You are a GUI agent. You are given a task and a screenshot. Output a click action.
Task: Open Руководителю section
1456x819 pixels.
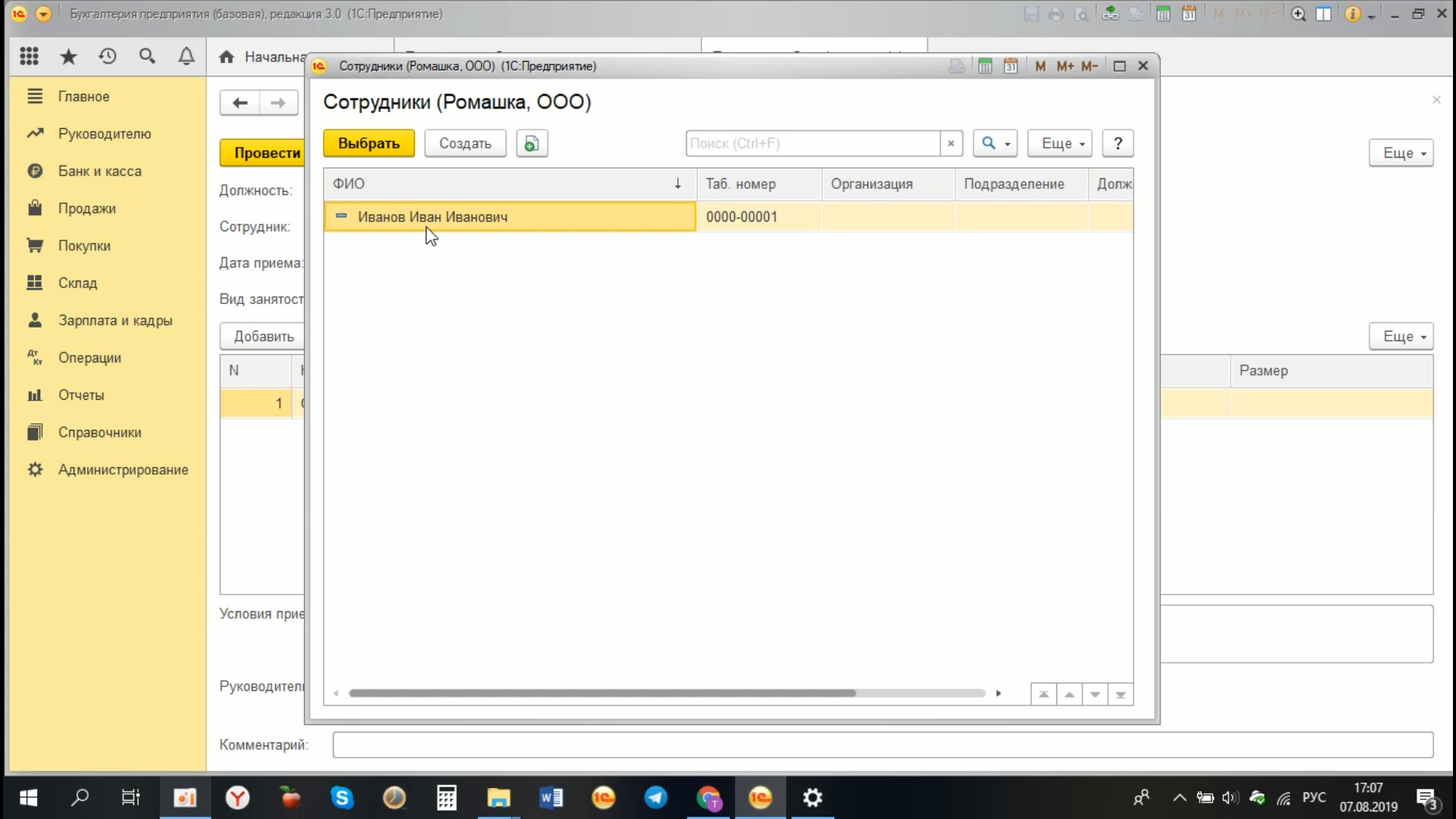tap(105, 133)
